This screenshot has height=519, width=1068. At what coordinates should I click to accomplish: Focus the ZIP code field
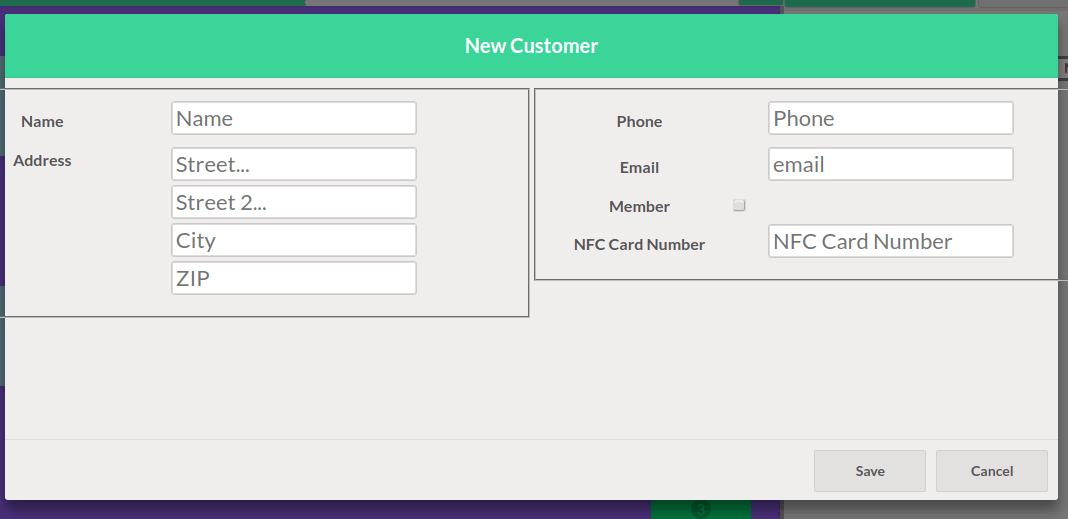[293, 278]
